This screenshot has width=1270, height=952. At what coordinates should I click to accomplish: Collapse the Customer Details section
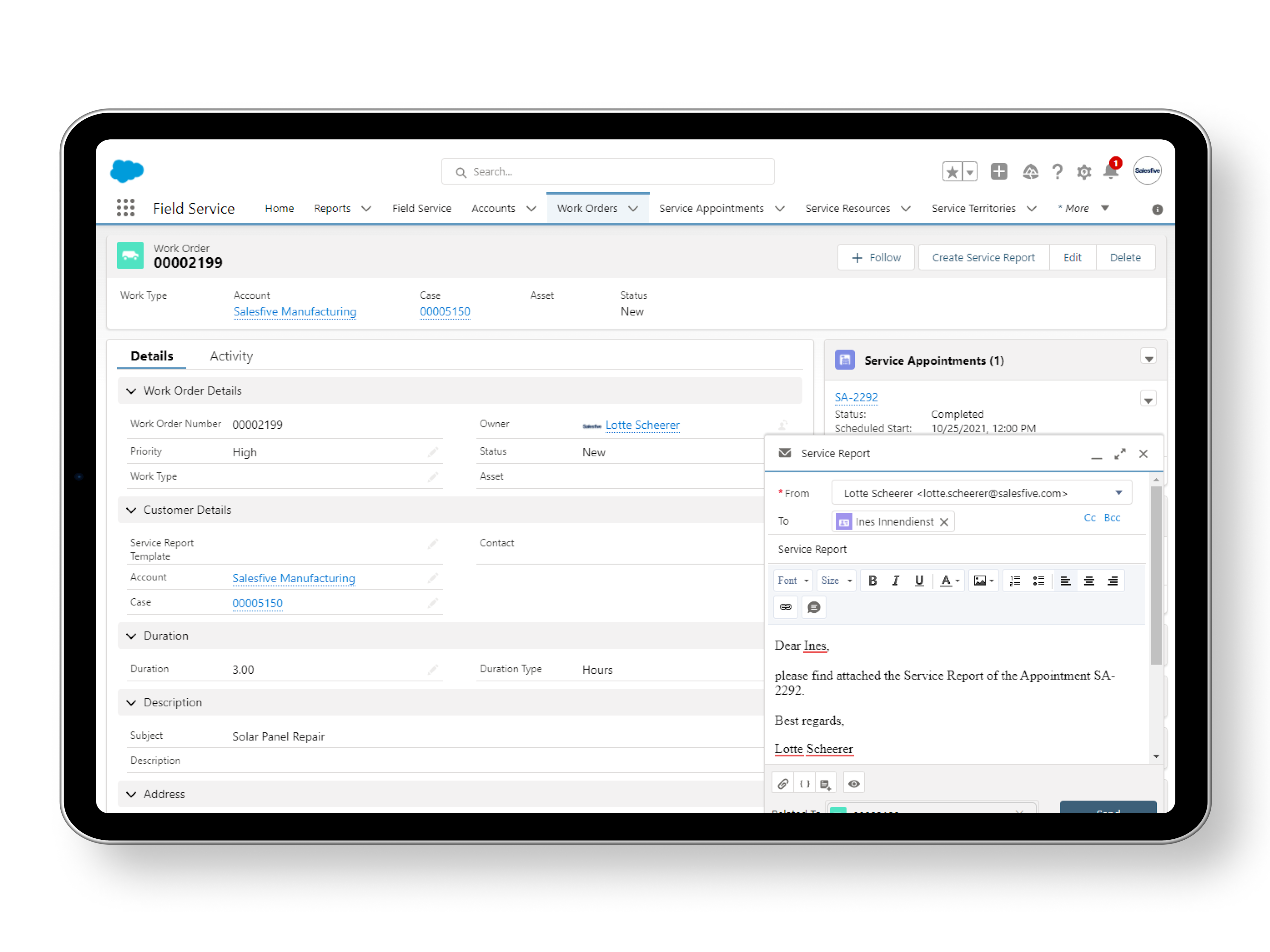131,510
